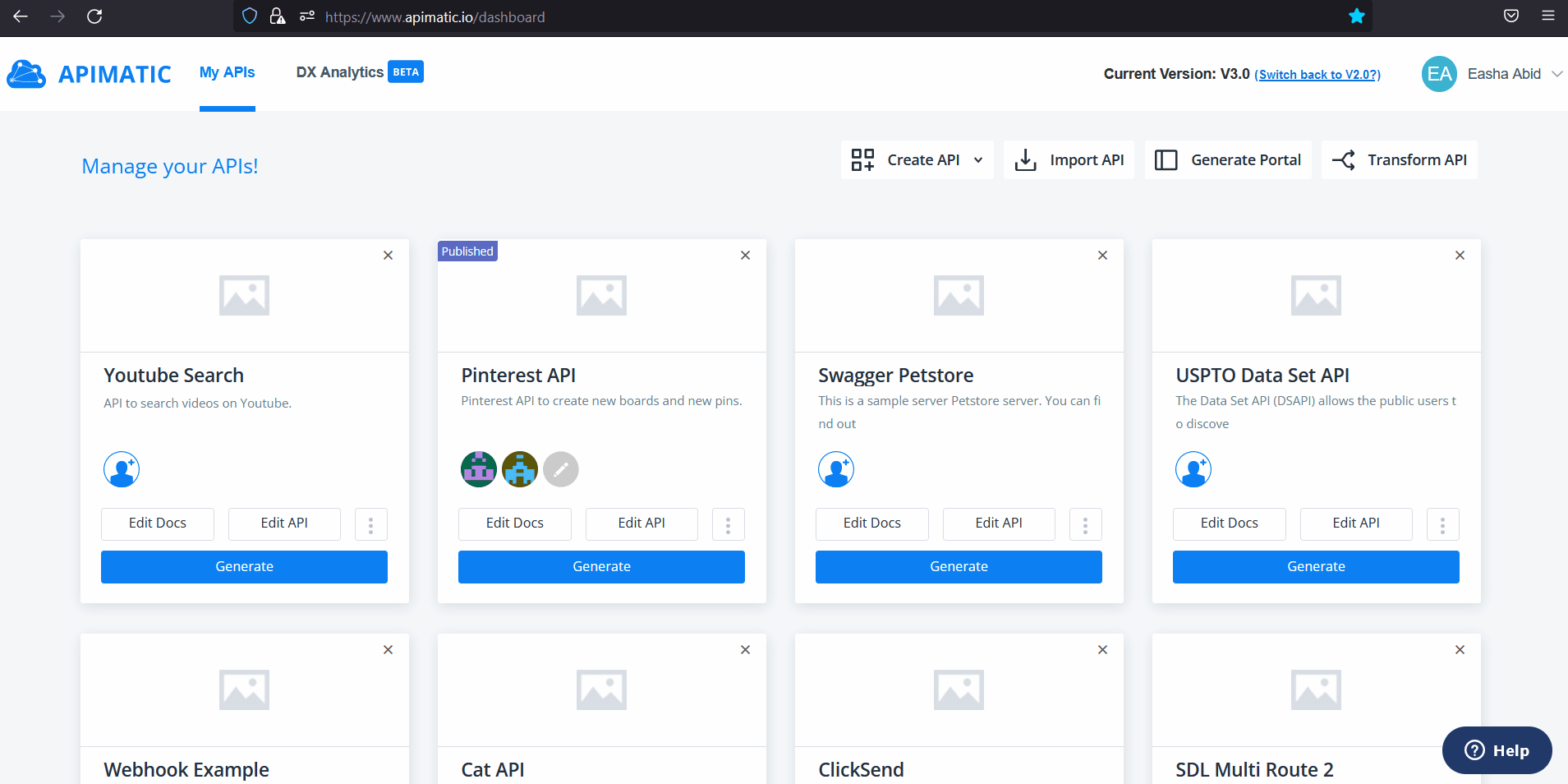Image resolution: width=1568 pixels, height=784 pixels.
Task: Click the pencil avatar on Pinterest API
Action: point(560,469)
